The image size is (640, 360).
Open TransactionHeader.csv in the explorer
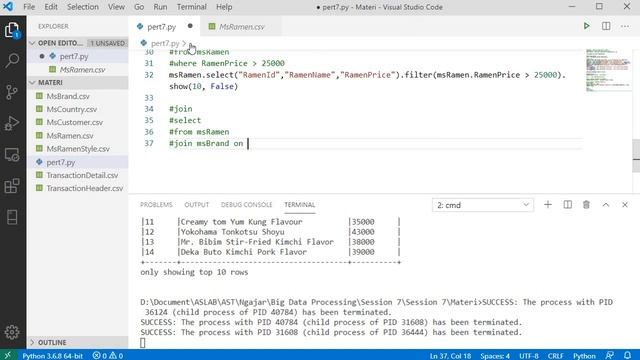coord(78,188)
